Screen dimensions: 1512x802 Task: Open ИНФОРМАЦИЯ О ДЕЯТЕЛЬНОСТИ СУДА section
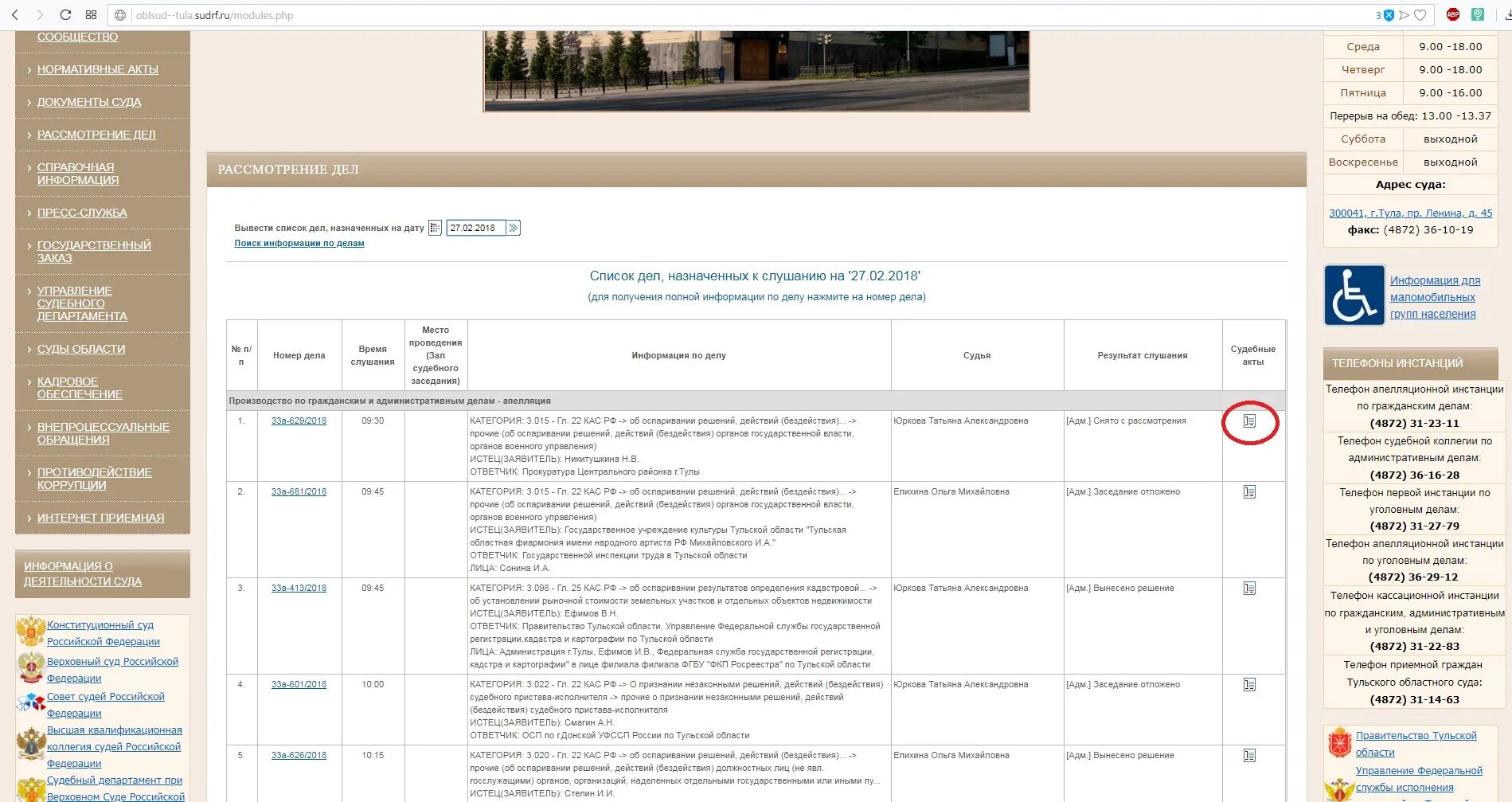tap(83, 574)
